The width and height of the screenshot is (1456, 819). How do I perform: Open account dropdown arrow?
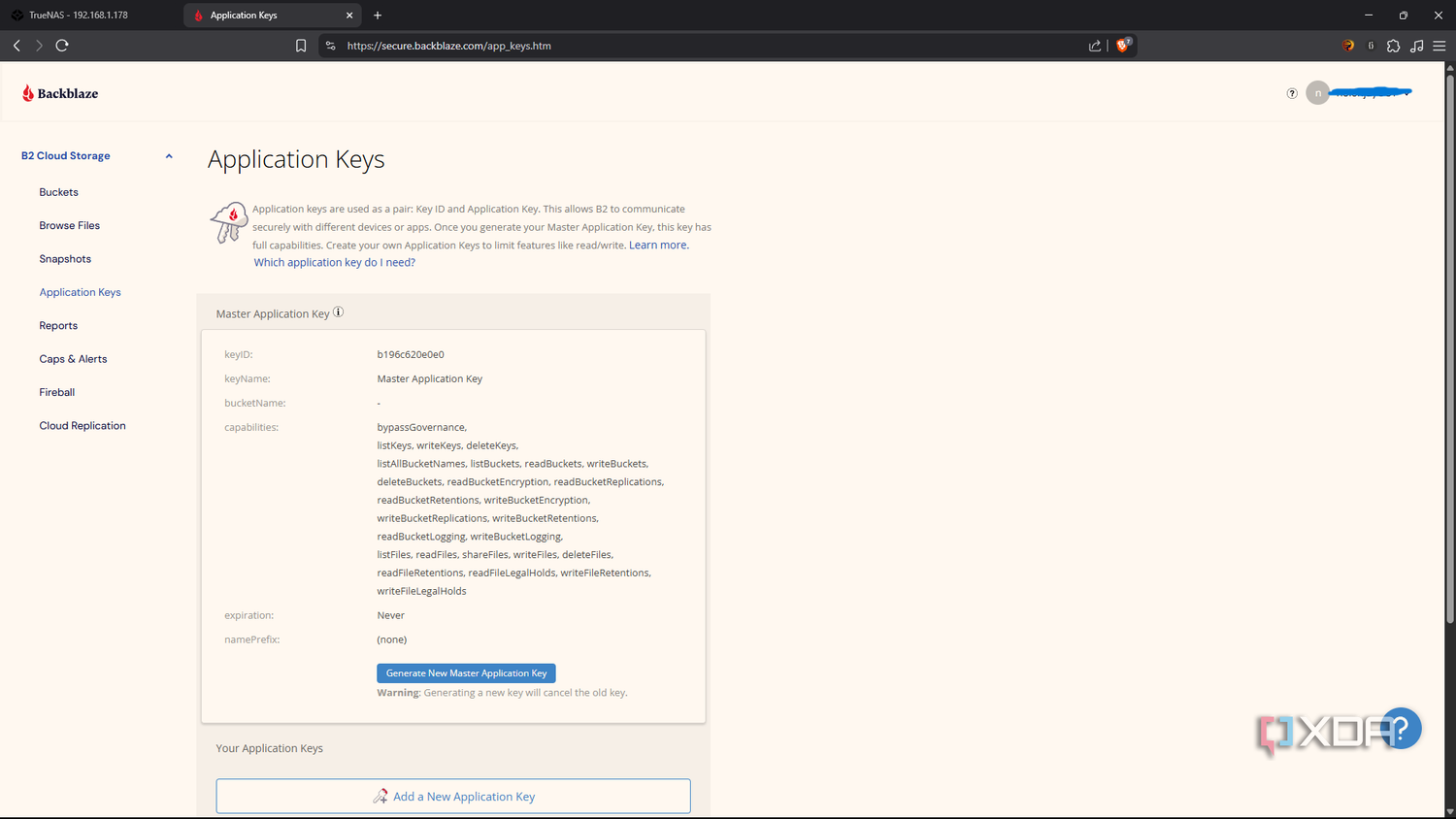(x=1407, y=94)
